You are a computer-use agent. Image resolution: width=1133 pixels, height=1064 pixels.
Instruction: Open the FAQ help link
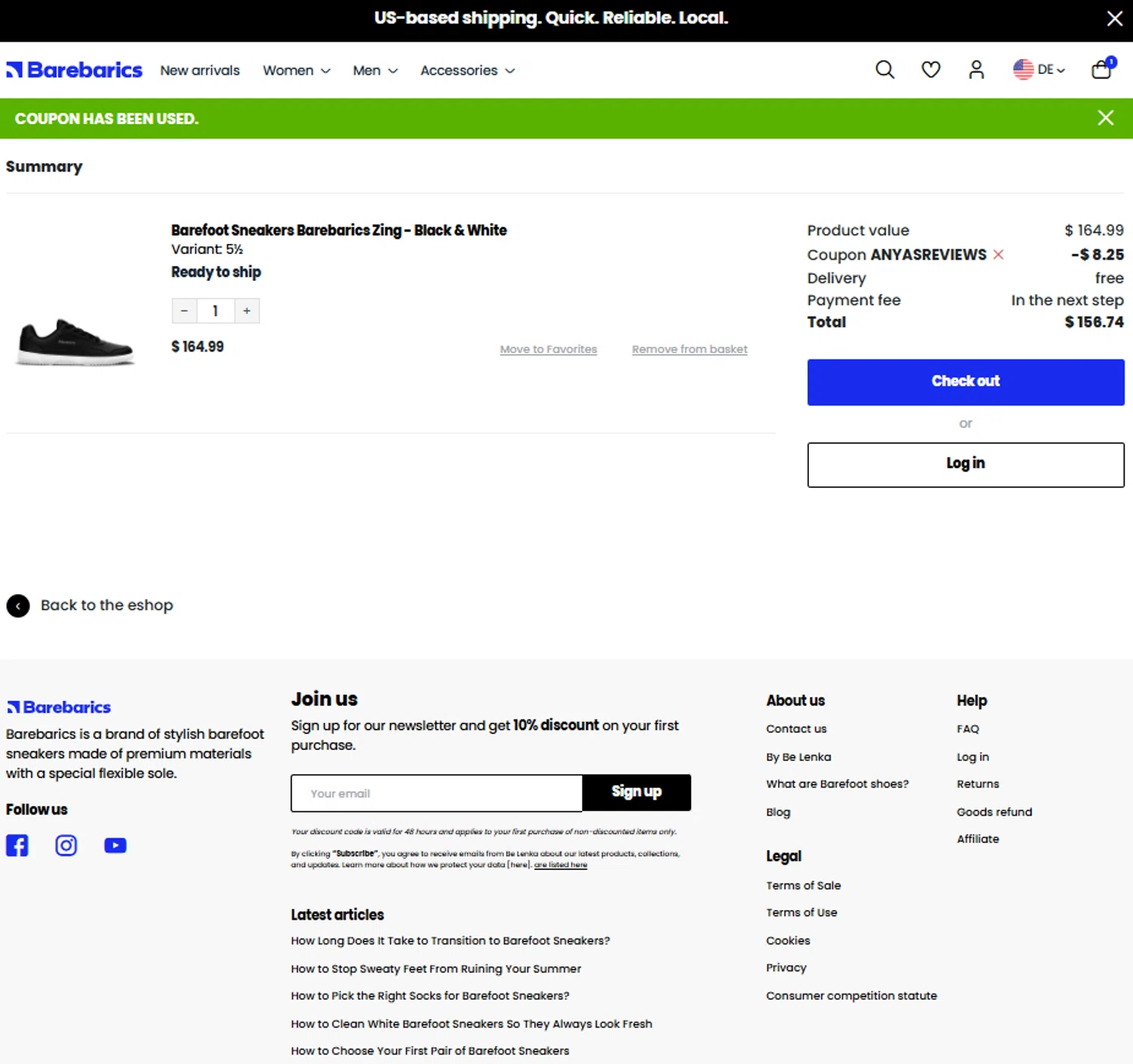(x=968, y=729)
